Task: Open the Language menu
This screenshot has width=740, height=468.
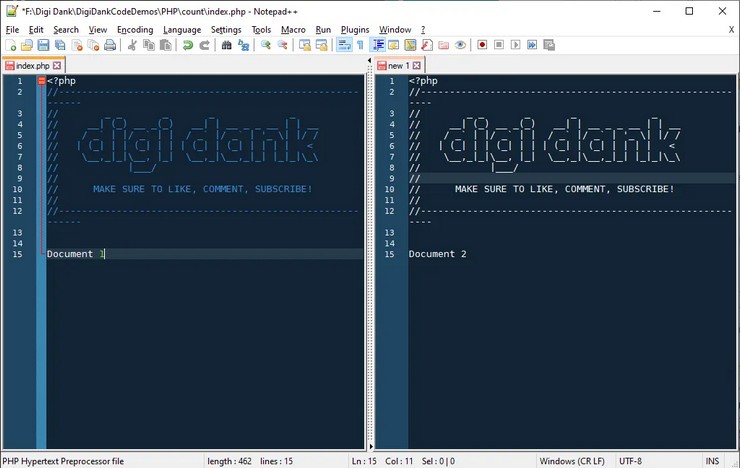Action: tap(182, 30)
